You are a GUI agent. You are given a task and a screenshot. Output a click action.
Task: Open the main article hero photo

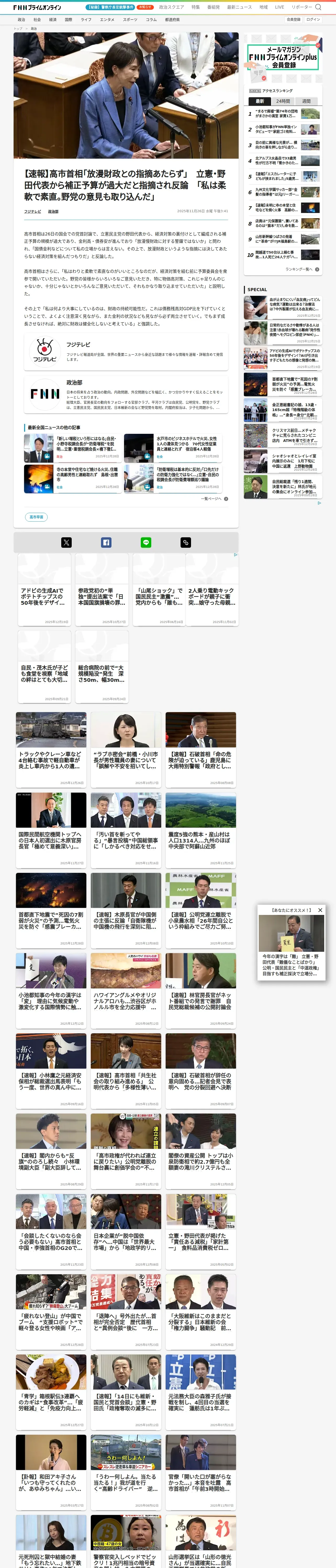pyautogui.click(x=126, y=96)
